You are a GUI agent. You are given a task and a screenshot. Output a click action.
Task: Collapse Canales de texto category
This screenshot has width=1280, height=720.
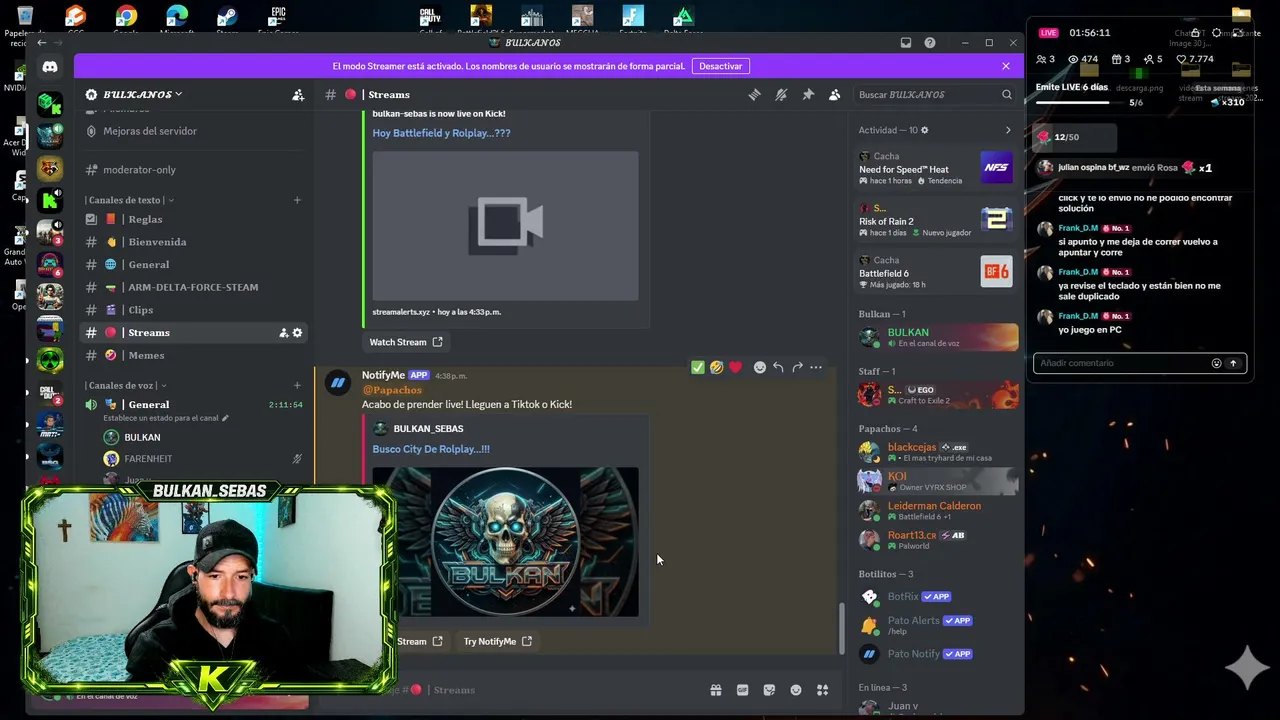pyautogui.click(x=129, y=200)
